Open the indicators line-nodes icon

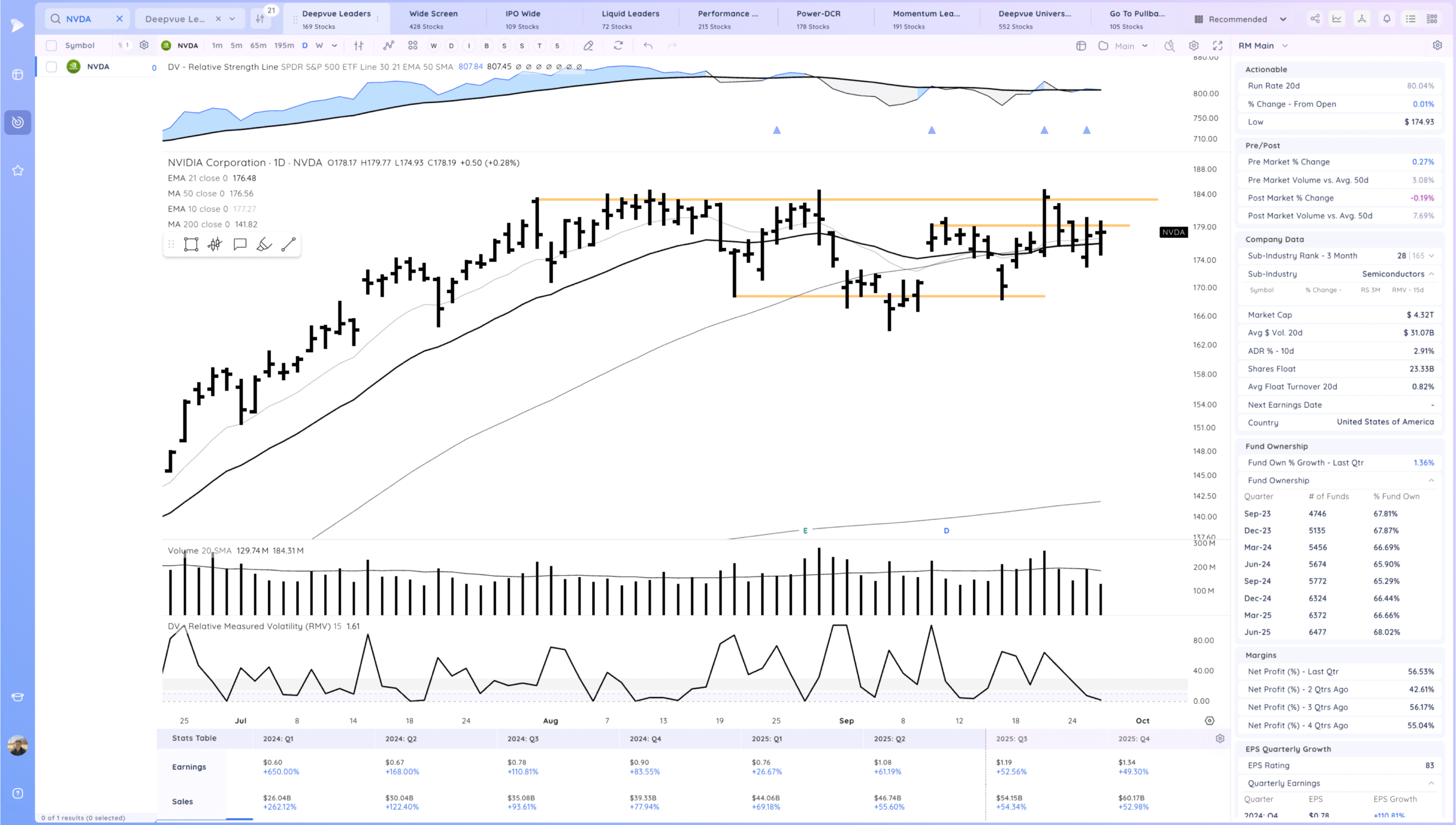click(x=388, y=46)
